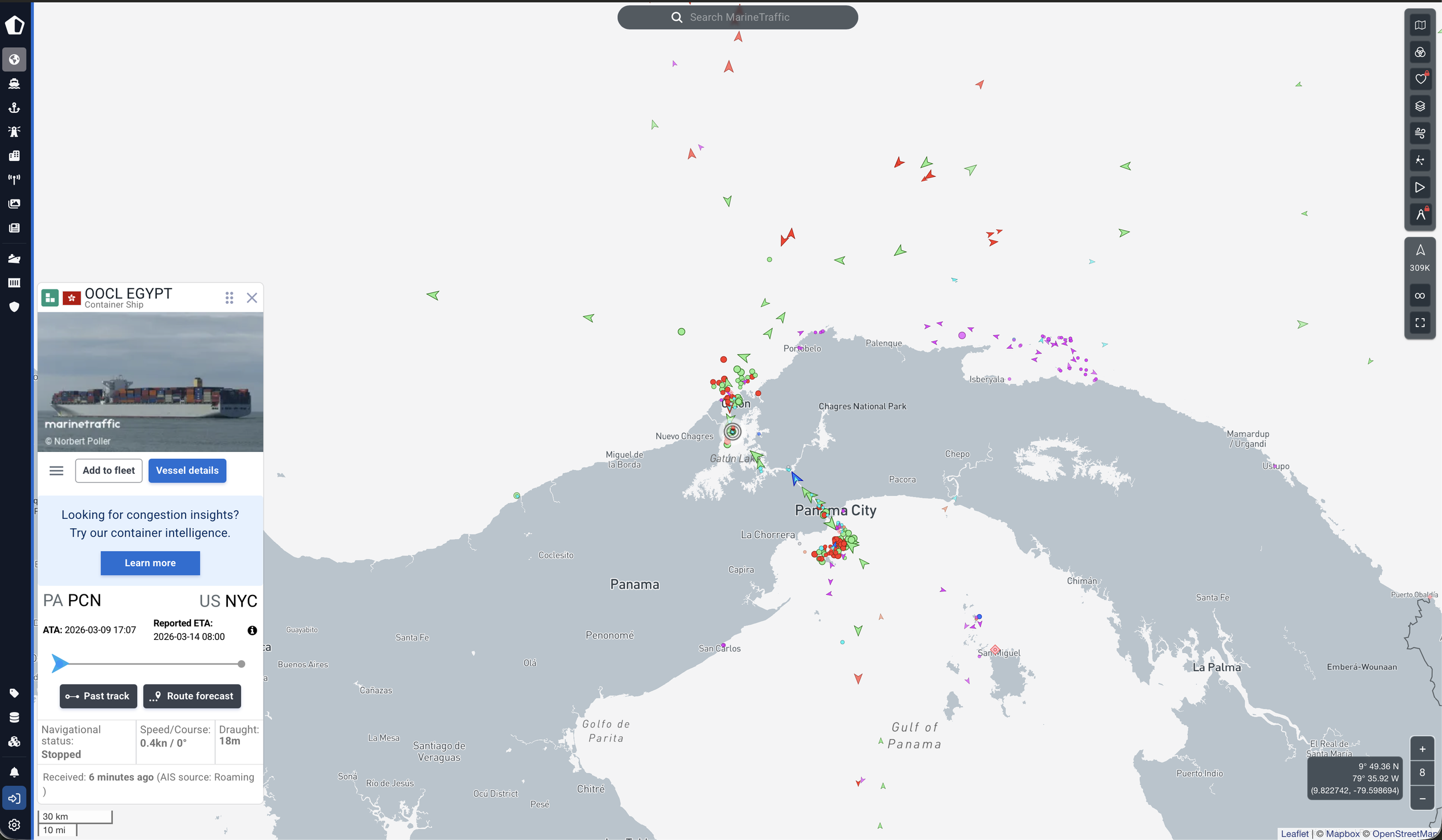
Task: Click the voyage progress slider arrow
Action: click(59, 664)
